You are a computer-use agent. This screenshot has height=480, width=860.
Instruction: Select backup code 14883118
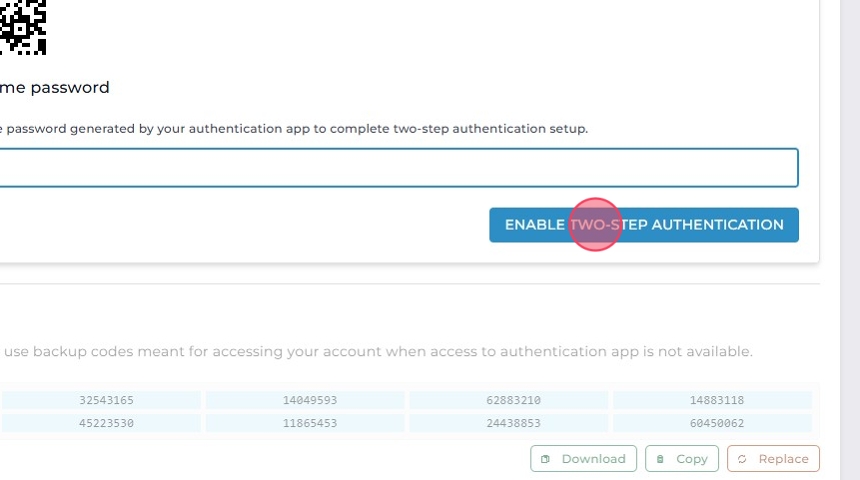point(716,400)
